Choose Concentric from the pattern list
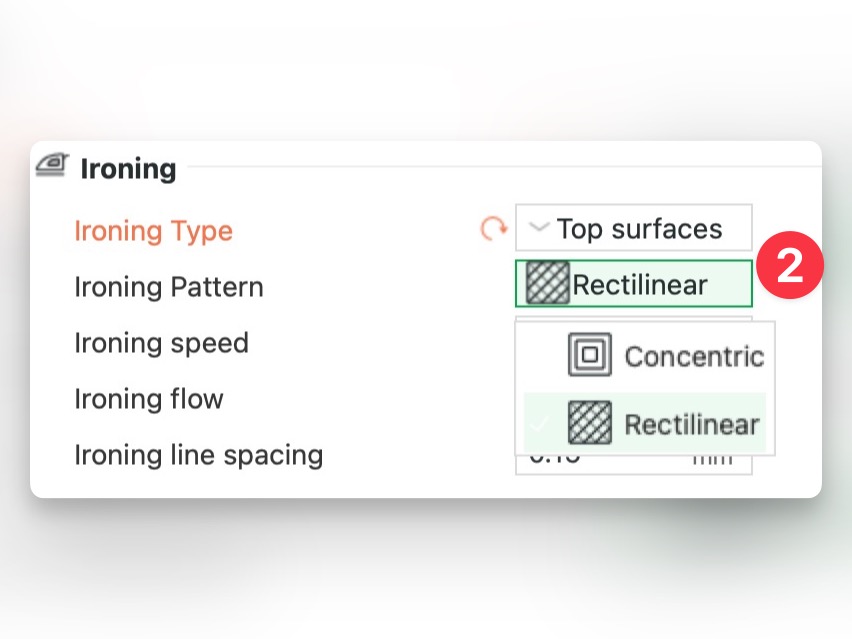The height and width of the screenshot is (639, 852). point(692,356)
